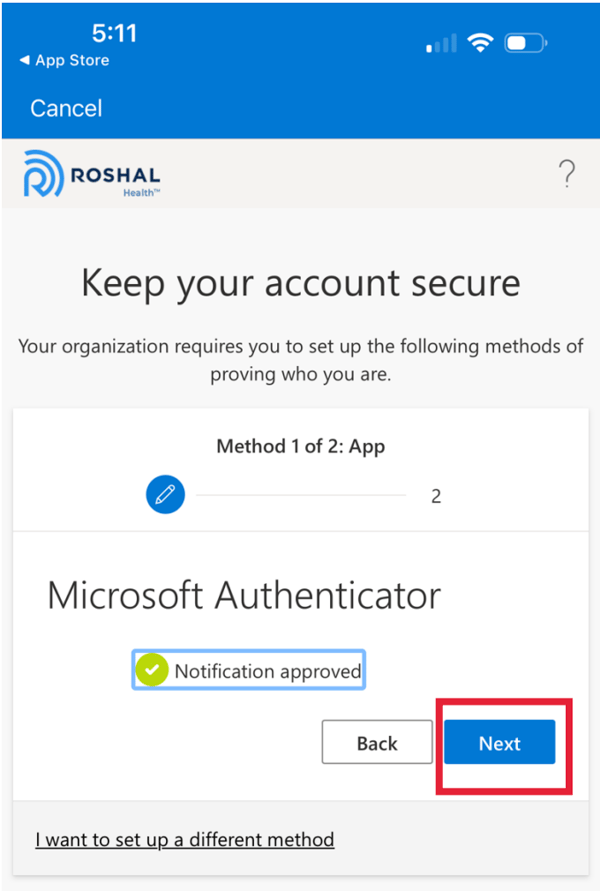Open the help question mark icon
600x891 pixels.
[567, 172]
